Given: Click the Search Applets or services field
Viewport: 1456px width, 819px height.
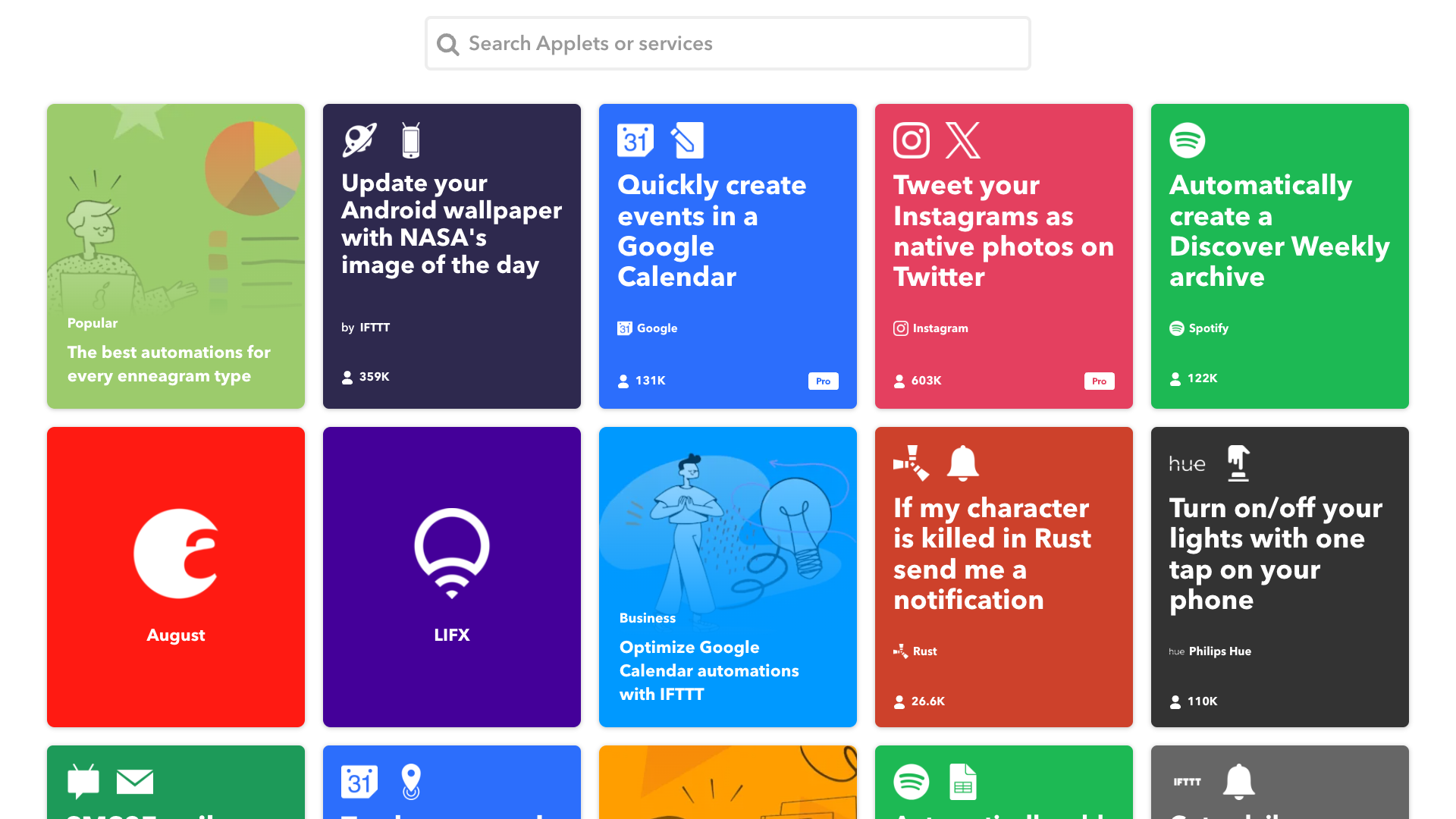Looking at the screenshot, I should coord(727,43).
